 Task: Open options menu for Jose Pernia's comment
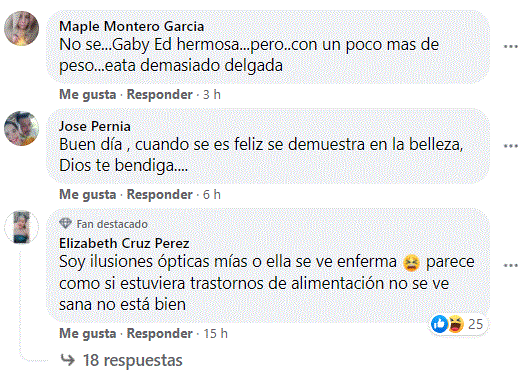(510, 146)
